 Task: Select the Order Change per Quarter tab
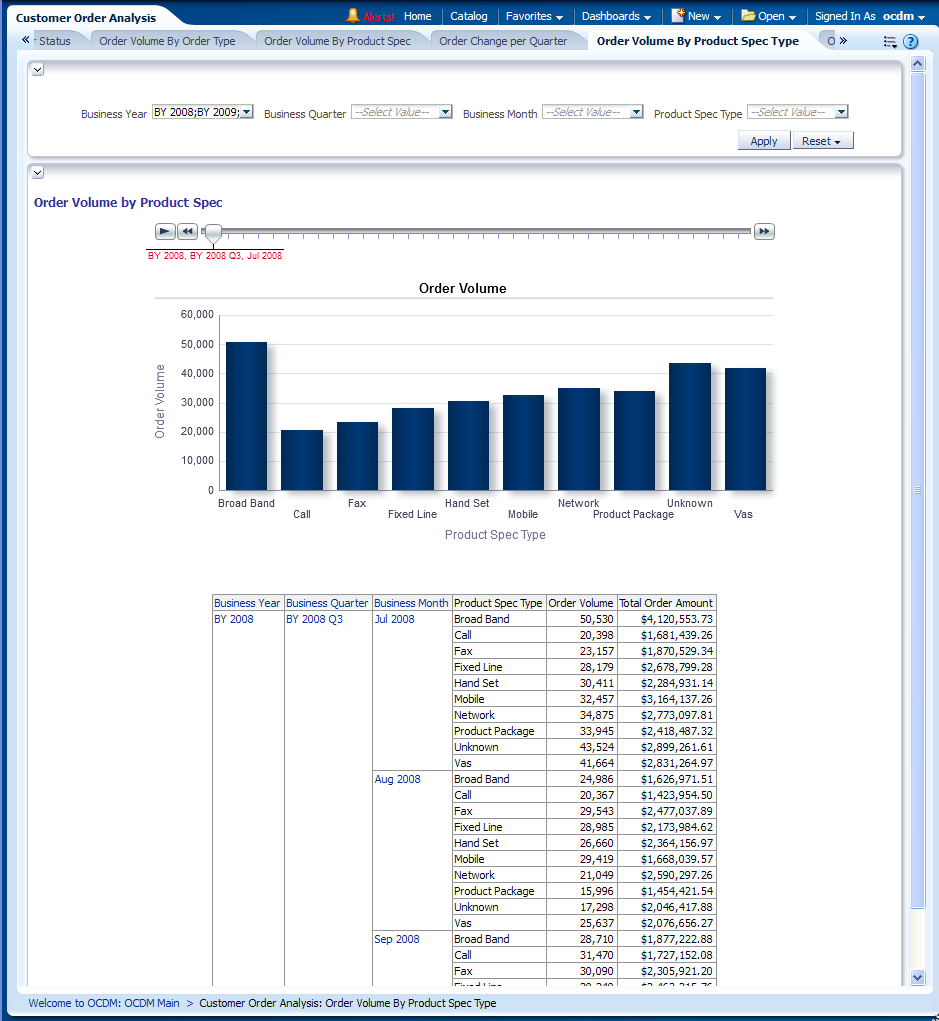point(503,41)
